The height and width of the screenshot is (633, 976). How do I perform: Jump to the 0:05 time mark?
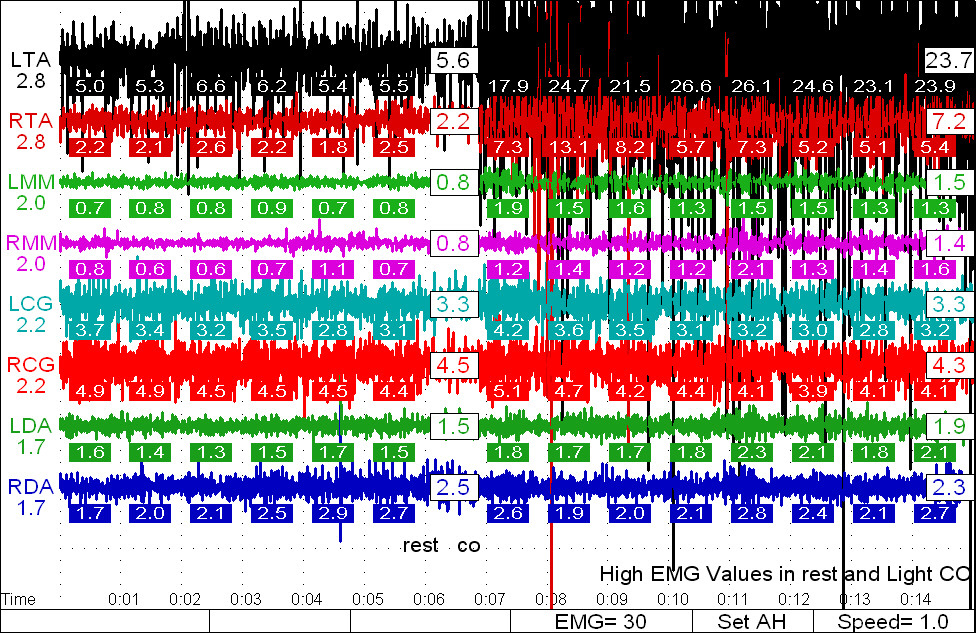point(368,599)
